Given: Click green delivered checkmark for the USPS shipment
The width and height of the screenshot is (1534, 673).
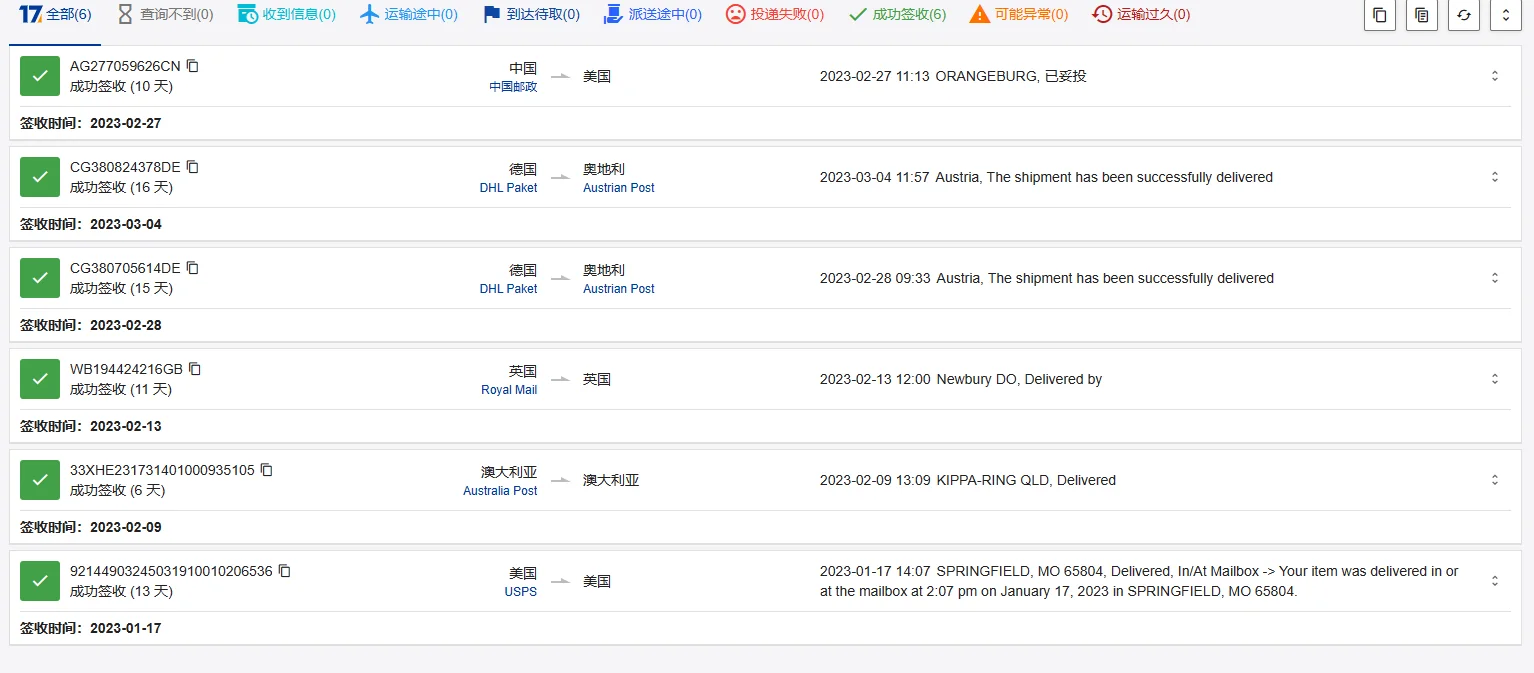Looking at the screenshot, I should (40, 581).
